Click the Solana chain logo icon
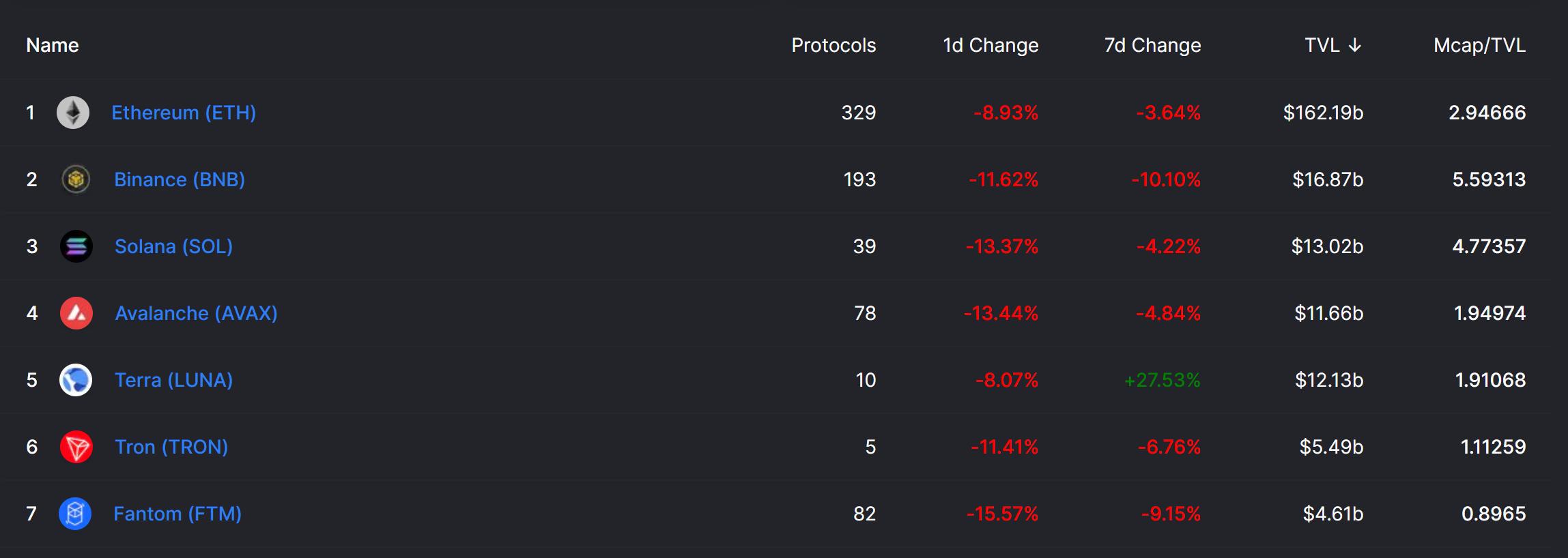This screenshot has height=558, width=1568. (76, 246)
